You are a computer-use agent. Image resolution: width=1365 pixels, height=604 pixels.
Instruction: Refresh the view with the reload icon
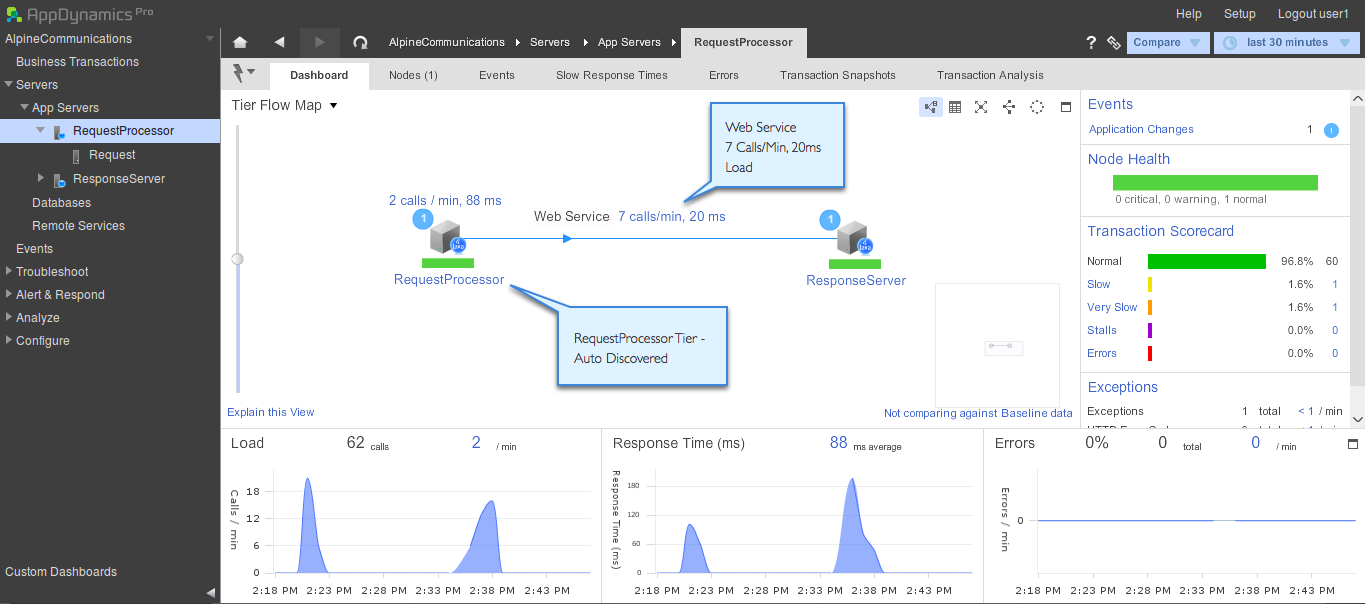(361, 43)
